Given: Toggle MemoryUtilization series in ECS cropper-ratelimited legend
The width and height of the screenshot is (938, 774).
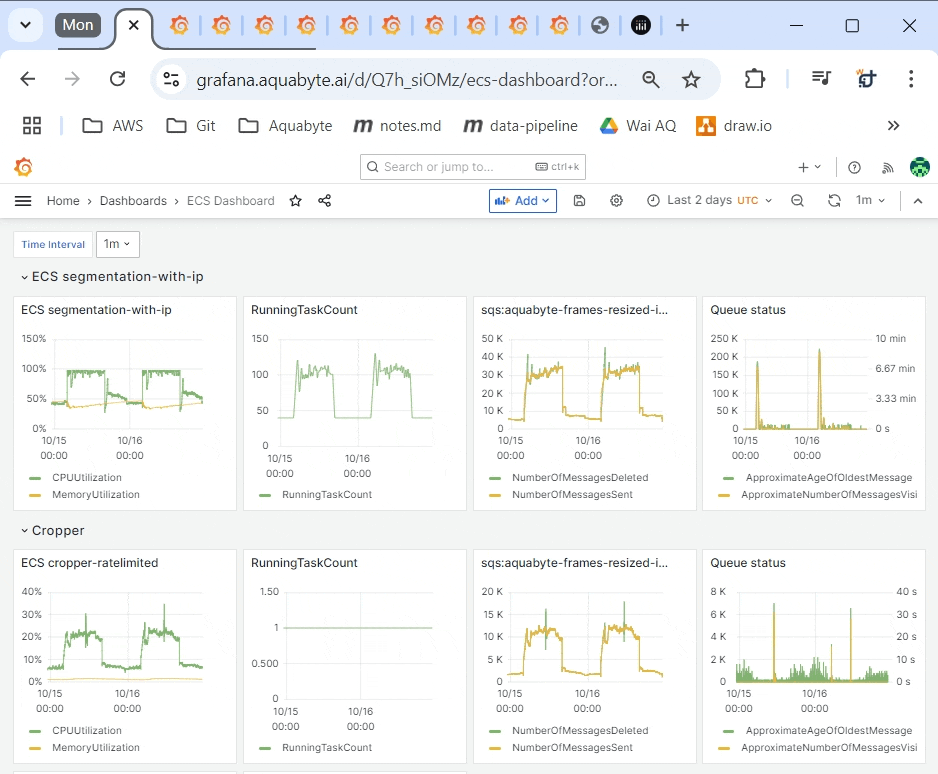Looking at the screenshot, I should pos(95,747).
